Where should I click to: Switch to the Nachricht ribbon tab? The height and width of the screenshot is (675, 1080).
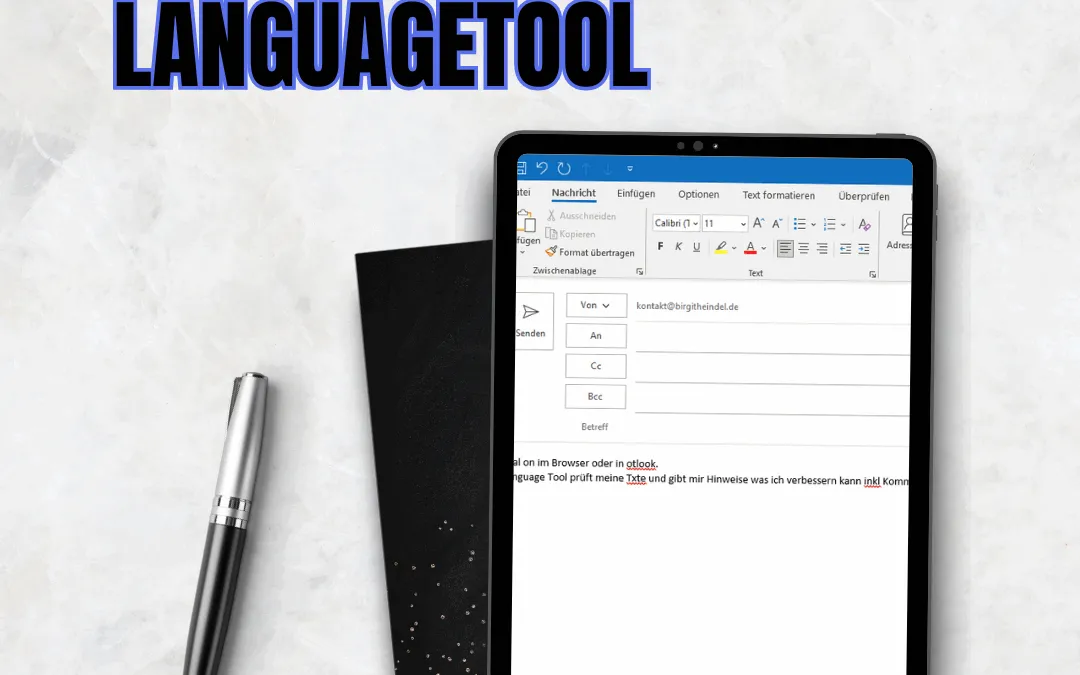point(574,194)
